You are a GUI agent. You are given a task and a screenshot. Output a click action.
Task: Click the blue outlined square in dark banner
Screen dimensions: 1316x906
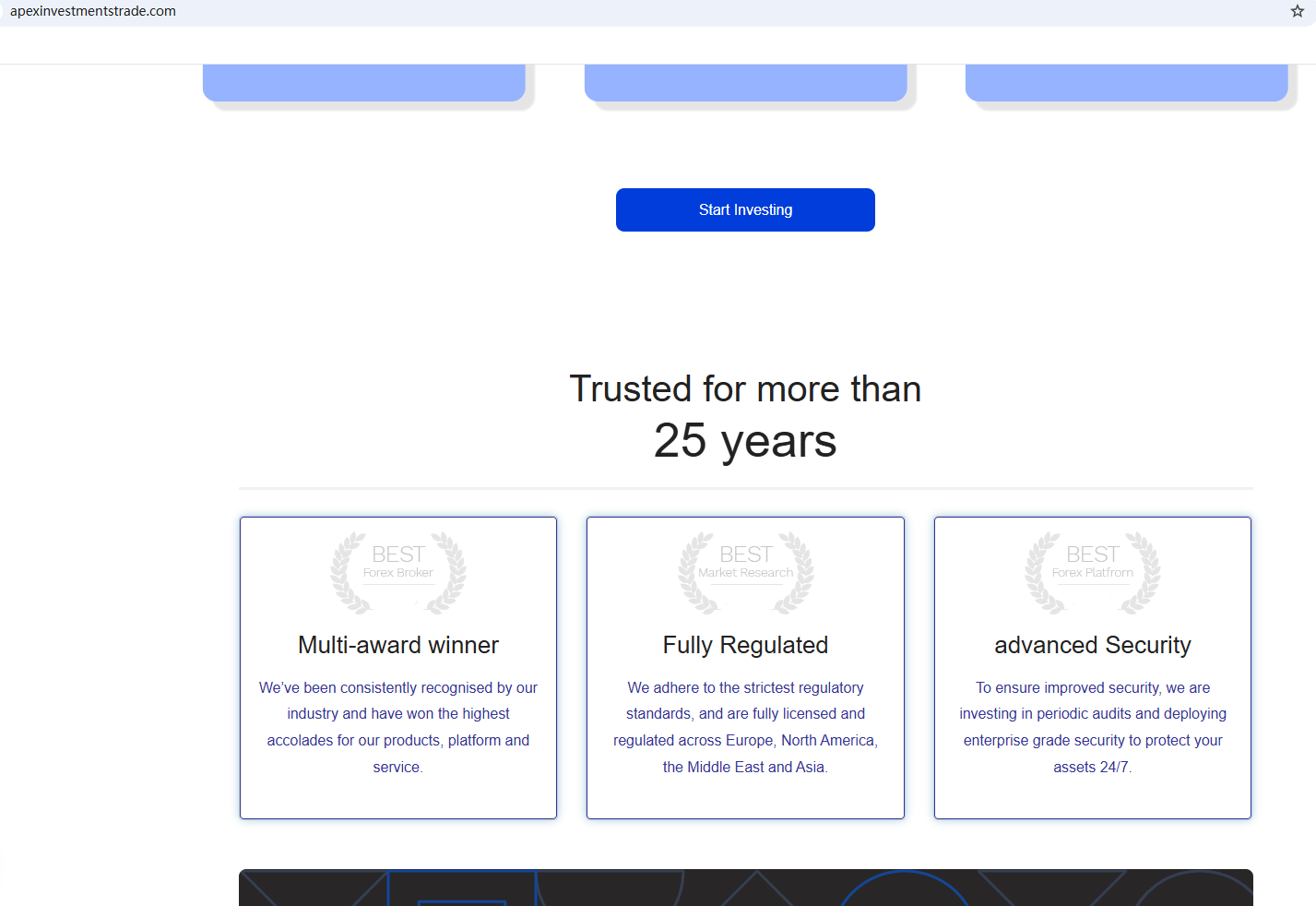461,888
